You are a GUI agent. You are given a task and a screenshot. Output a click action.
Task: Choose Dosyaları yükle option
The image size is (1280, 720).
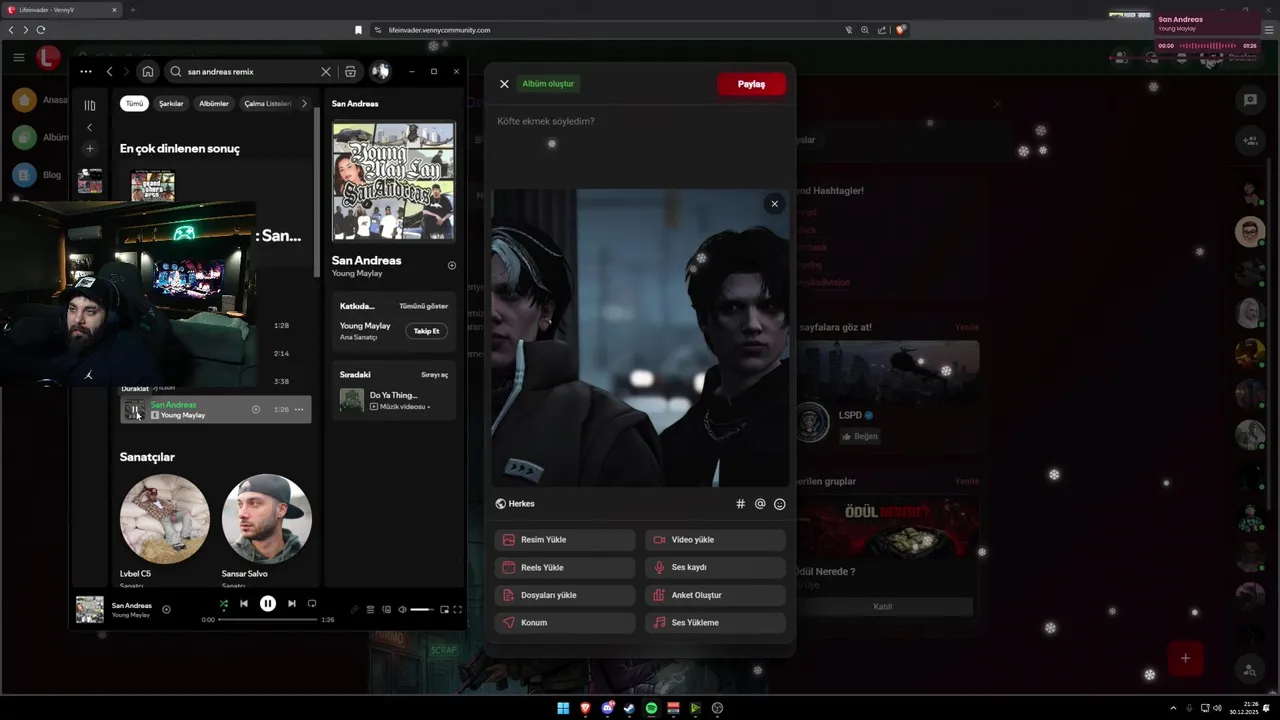[565, 595]
